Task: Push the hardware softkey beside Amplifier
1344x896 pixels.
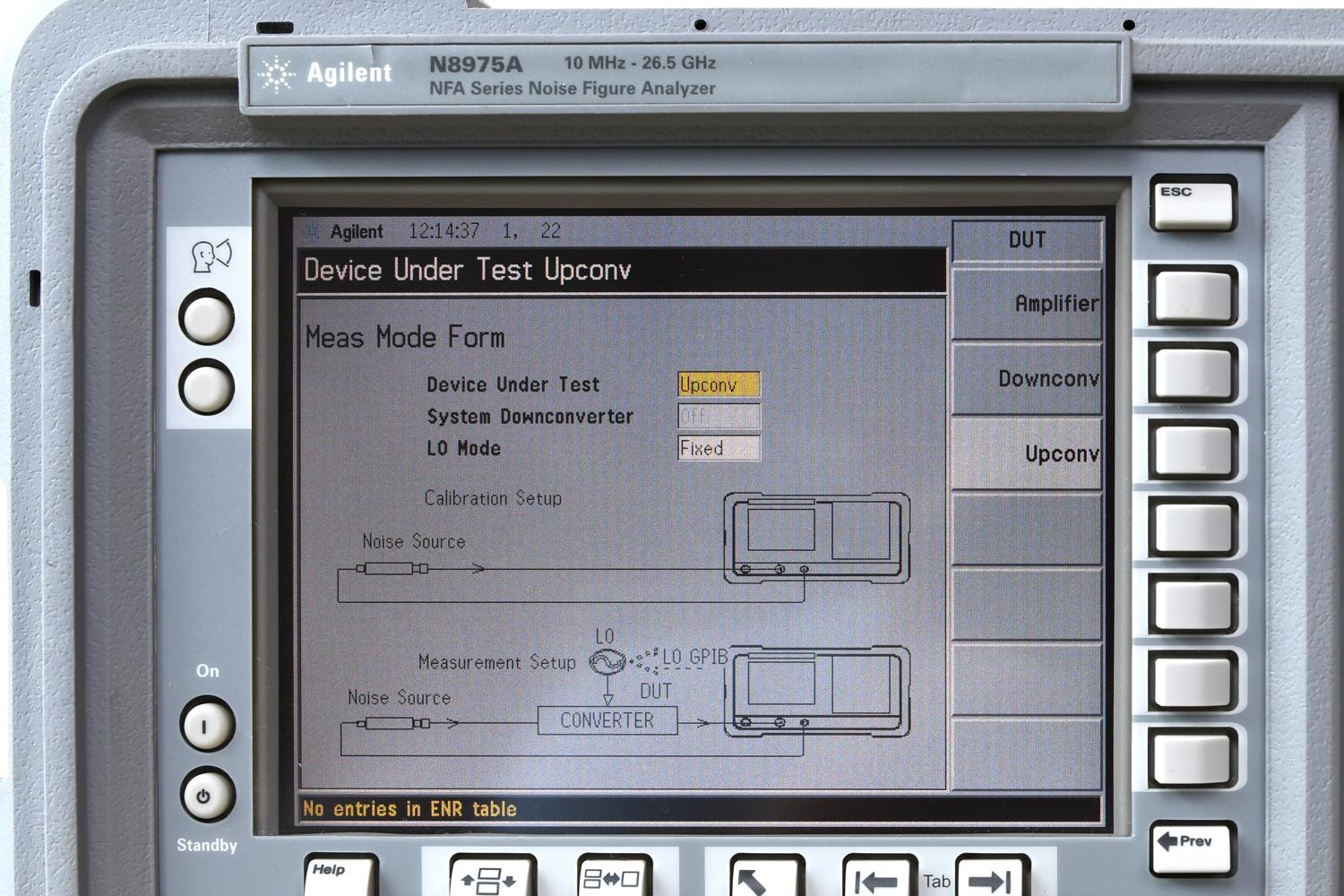Action: click(x=1193, y=297)
